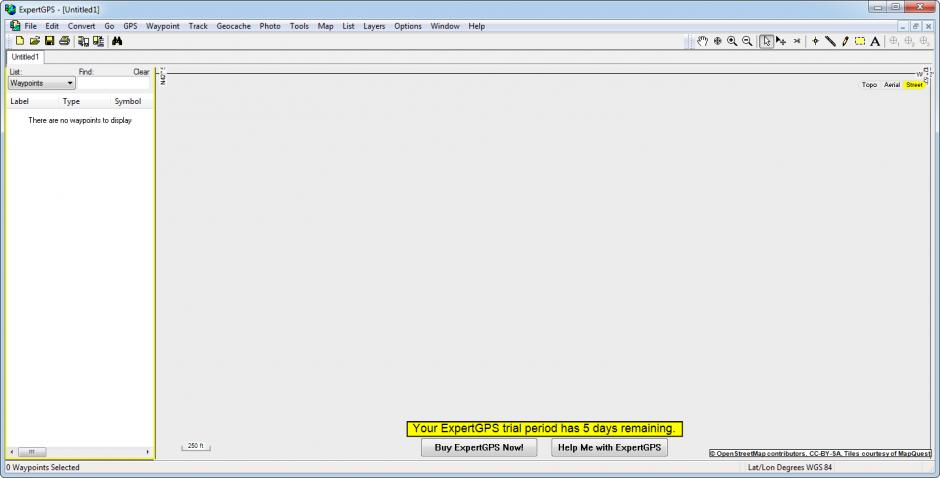The image size is (940, 478).
Task: Select the Zoom Out magnifier tool
Action: pos(747,41)
